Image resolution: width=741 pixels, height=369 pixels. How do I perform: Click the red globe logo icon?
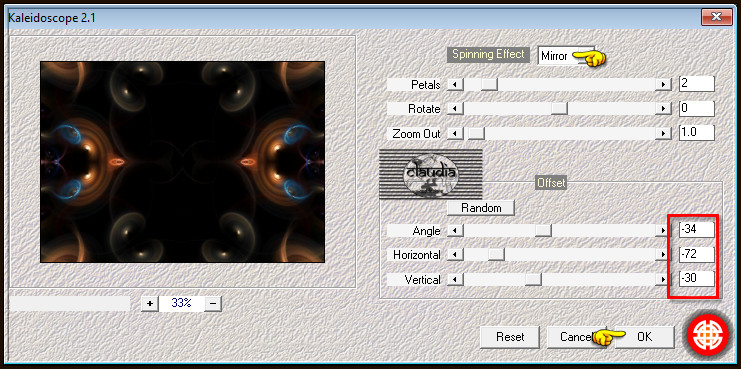[x=708, y=334]
